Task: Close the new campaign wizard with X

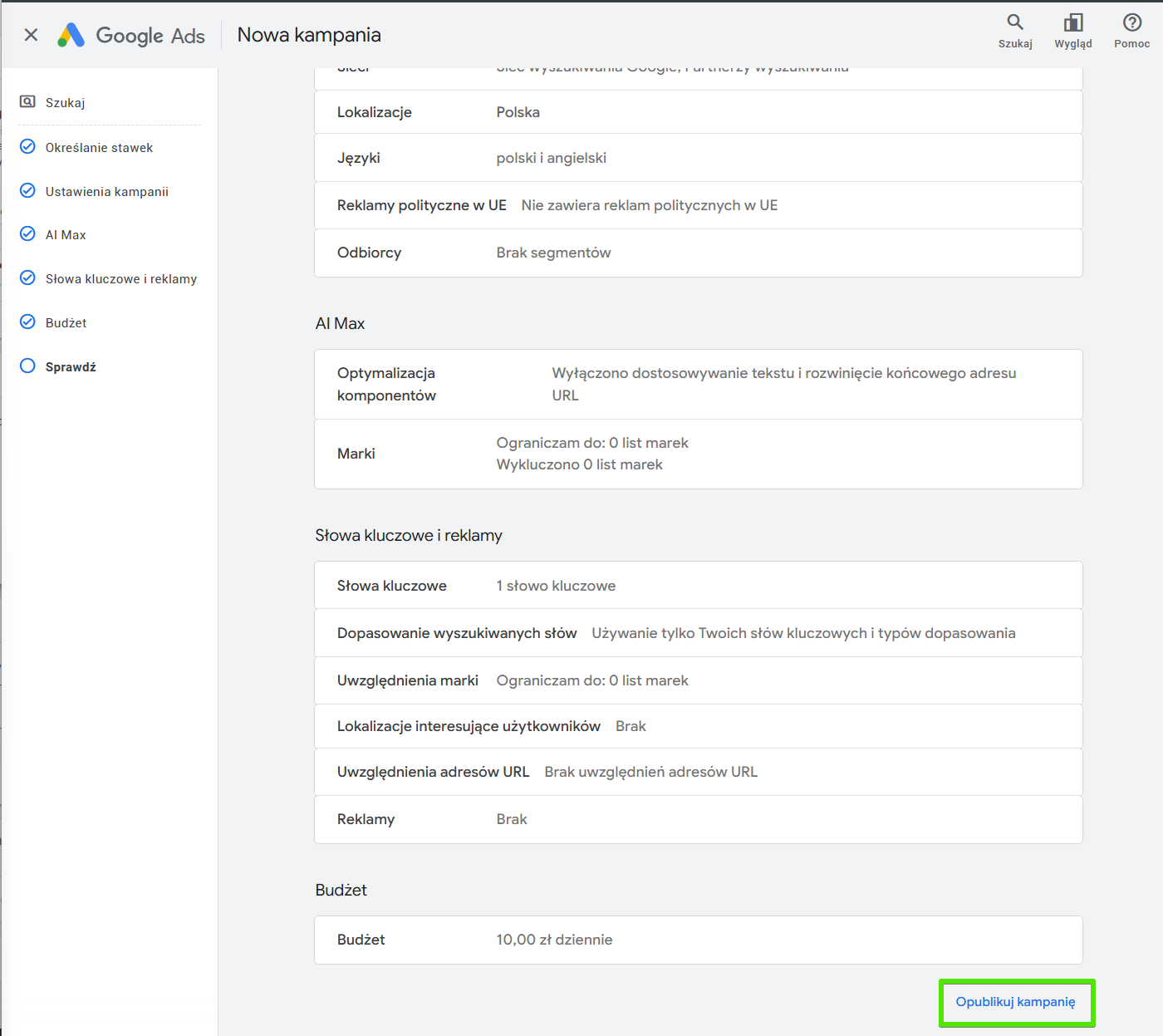Action: pyautogui.click(x=31, y=35)
